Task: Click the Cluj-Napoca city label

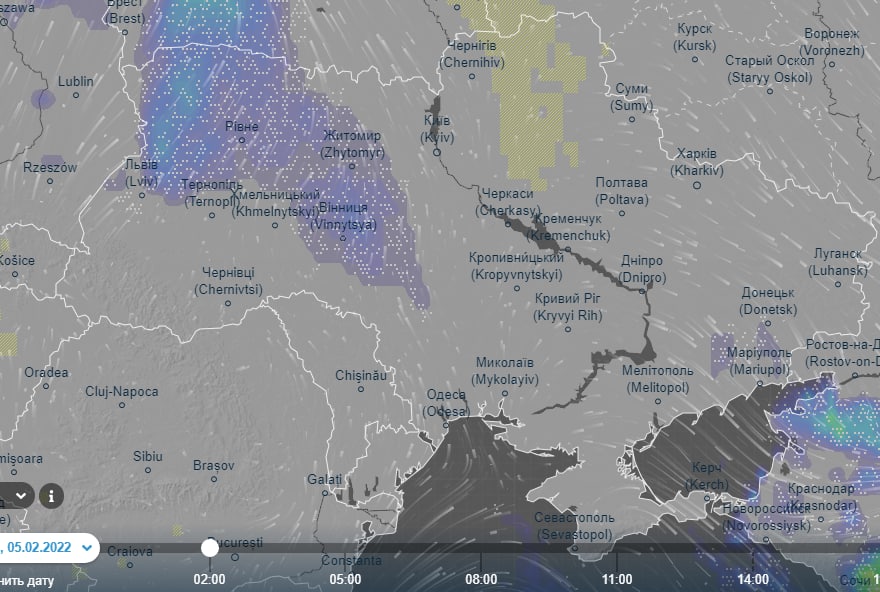Action: pos(121,391)
